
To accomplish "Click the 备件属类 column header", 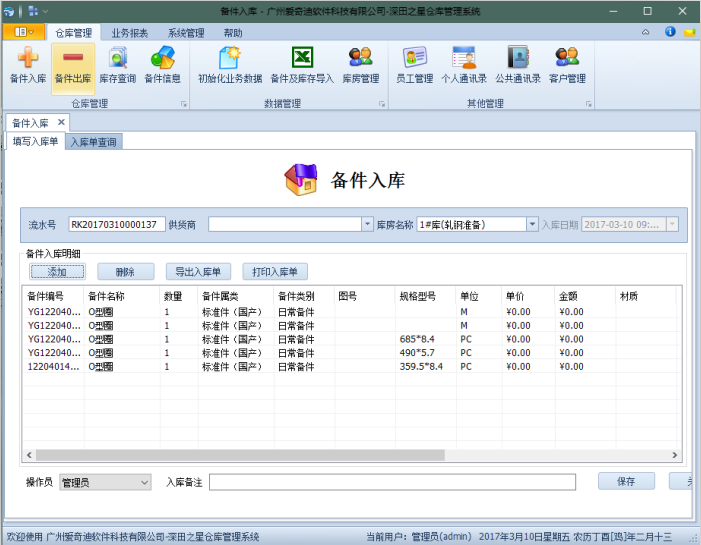I will coord(236,296).
